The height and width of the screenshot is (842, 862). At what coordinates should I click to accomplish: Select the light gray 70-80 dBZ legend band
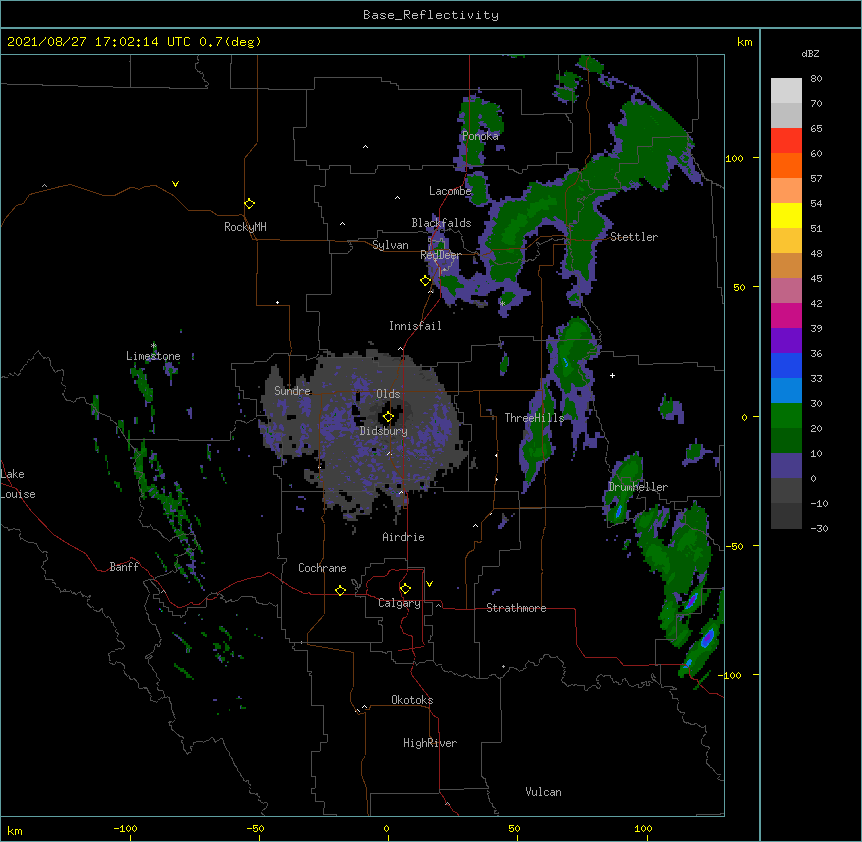786,91
